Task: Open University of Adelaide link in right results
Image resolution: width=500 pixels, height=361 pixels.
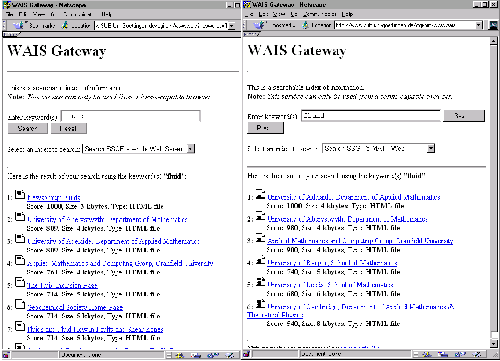Action: 354,197
